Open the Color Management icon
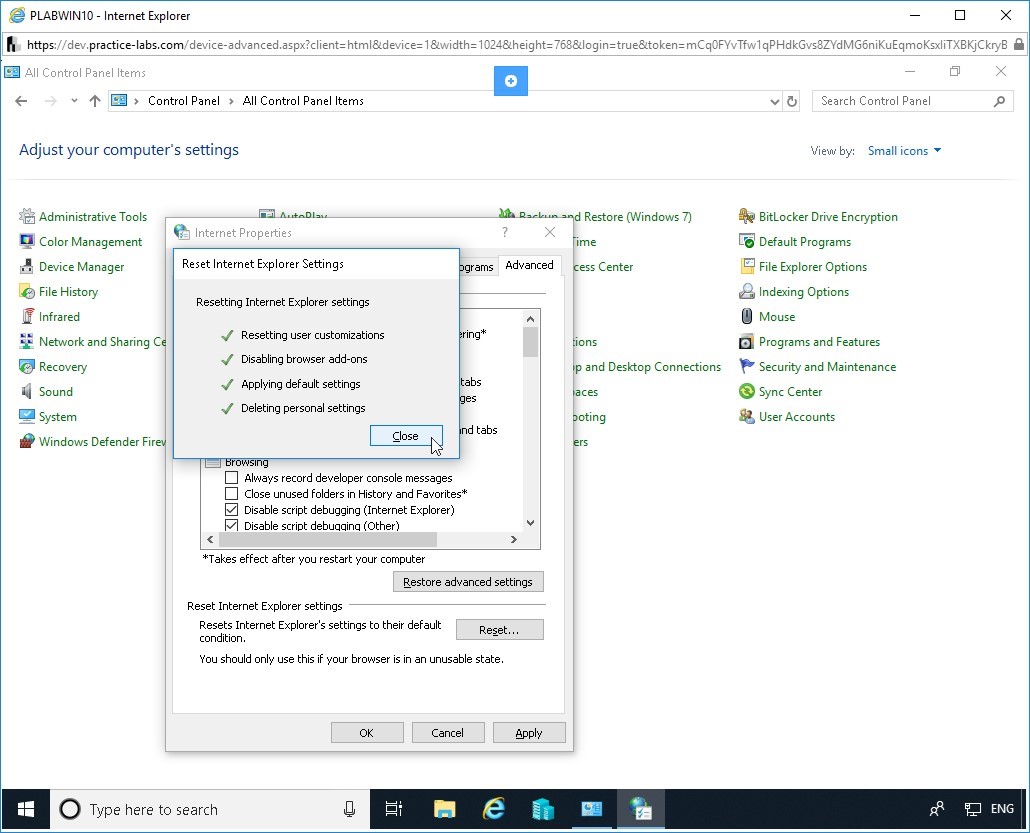Screen dimensions: 1030x833 27,241
